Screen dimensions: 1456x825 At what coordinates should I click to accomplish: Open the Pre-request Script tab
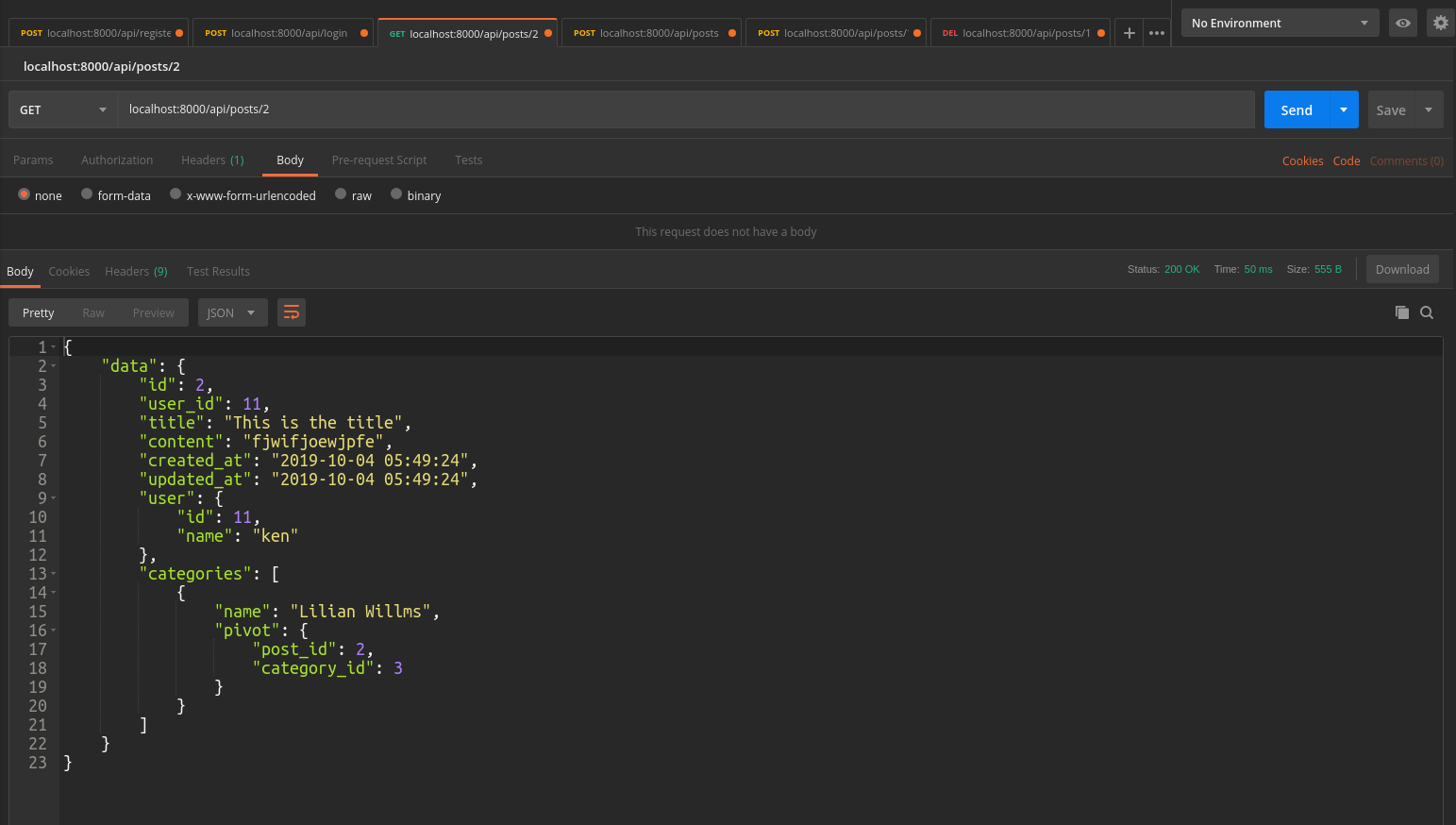click(x=379, y=160)
